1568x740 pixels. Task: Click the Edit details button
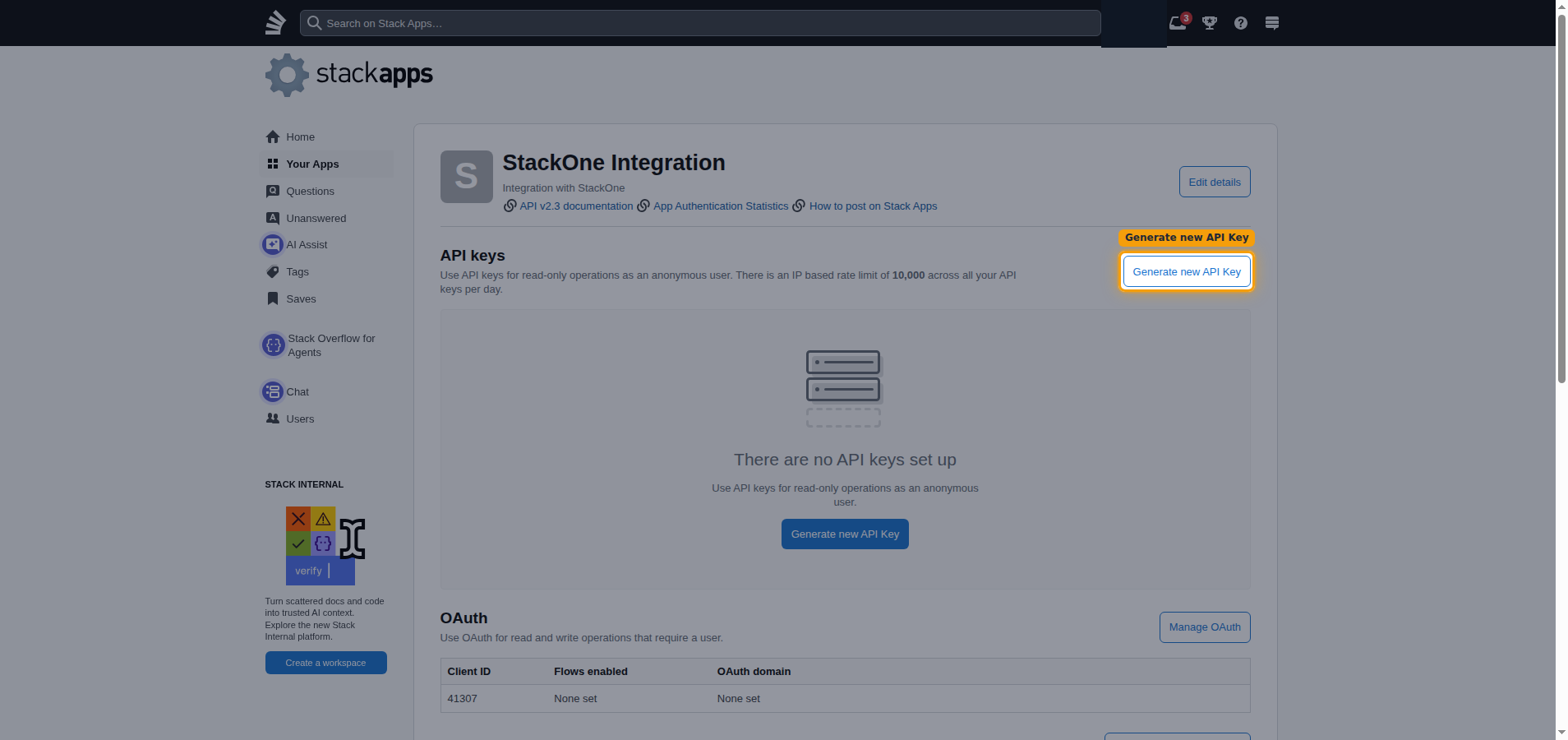point(1215,182)
